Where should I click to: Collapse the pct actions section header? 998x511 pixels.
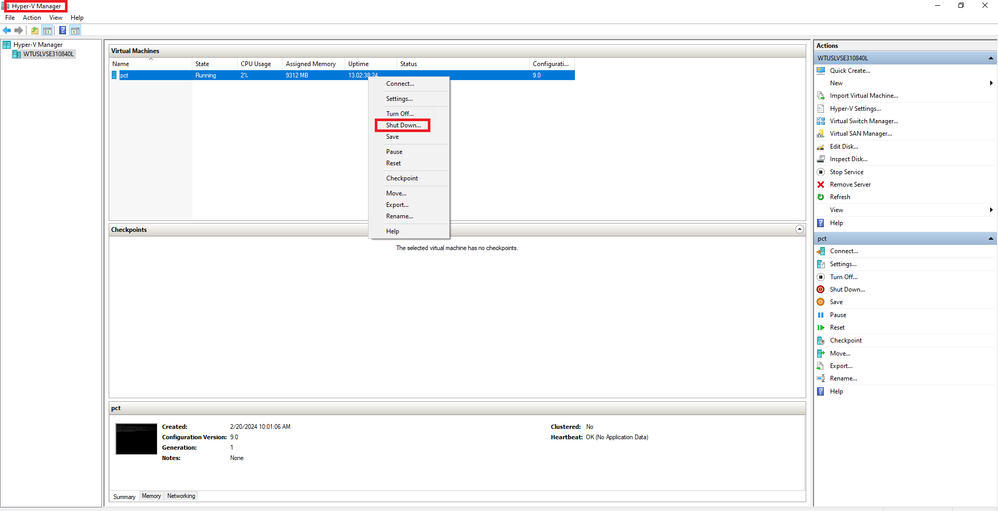pyautogui.click(x=991, y=239)
